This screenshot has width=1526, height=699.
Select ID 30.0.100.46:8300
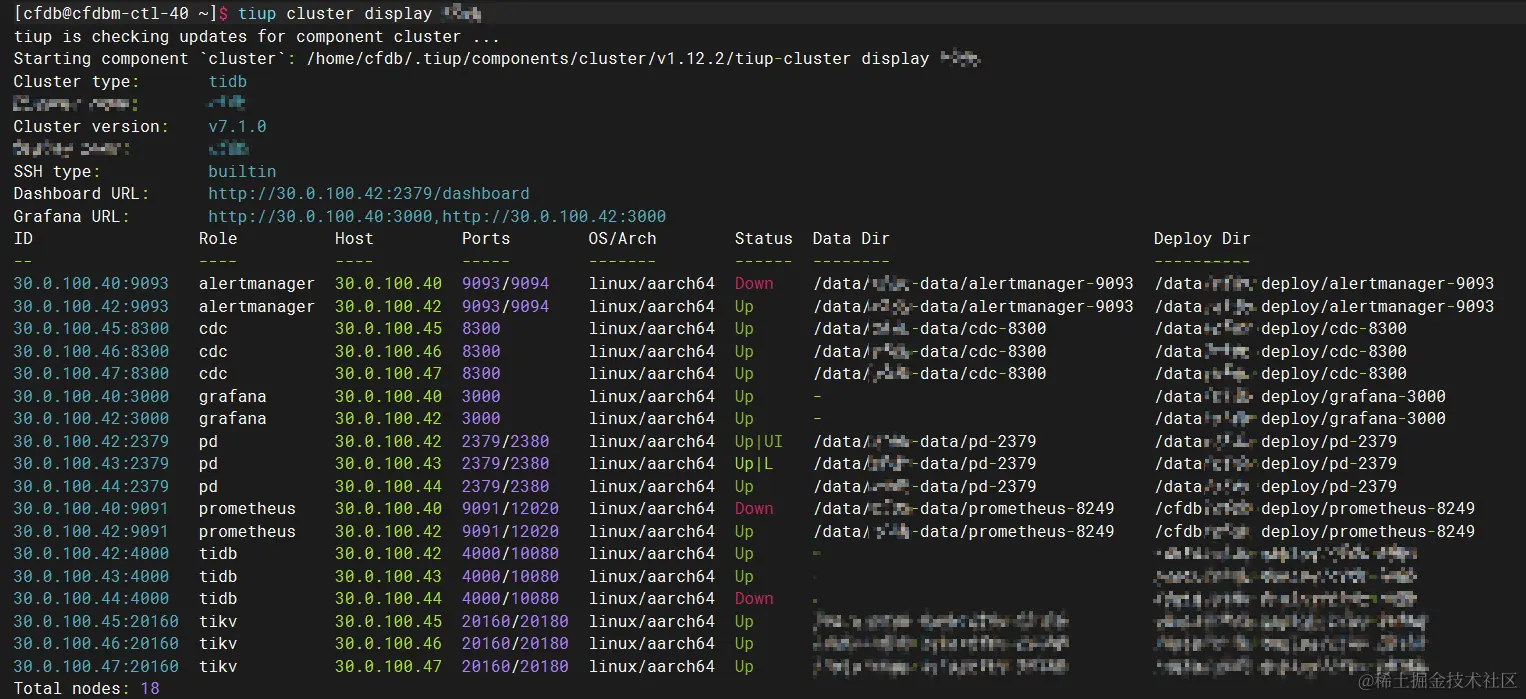coord(91,351)
